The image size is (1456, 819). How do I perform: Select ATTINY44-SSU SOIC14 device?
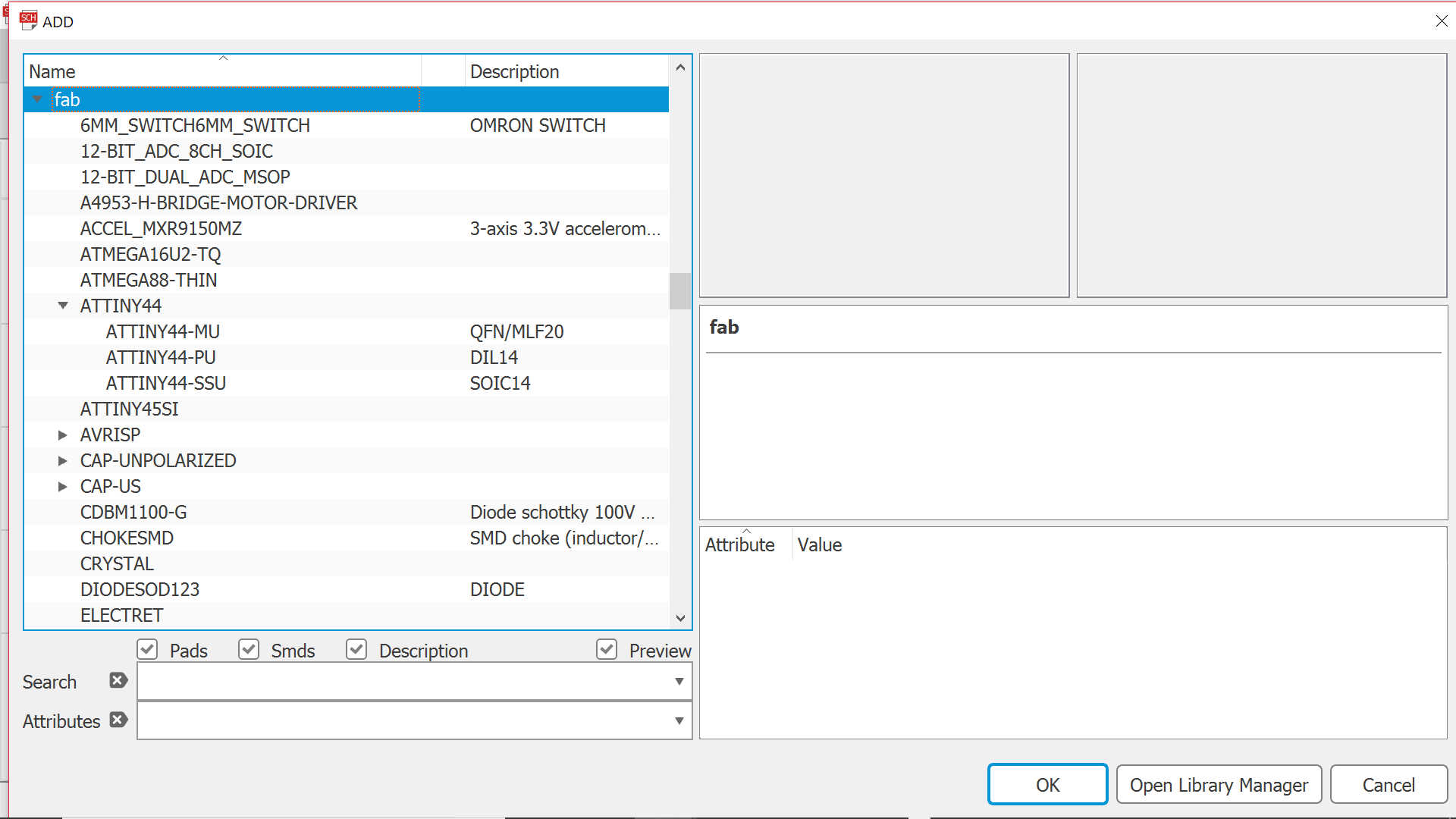pos(166,384)
